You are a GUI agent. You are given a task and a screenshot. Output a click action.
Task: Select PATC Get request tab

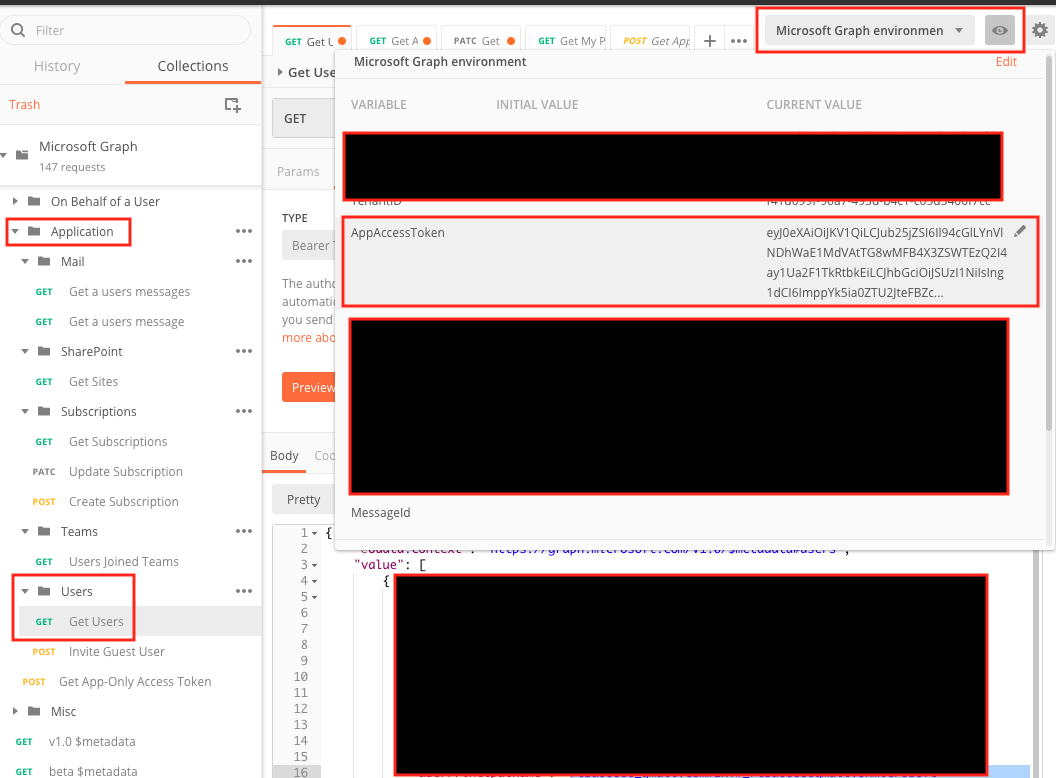481,41
